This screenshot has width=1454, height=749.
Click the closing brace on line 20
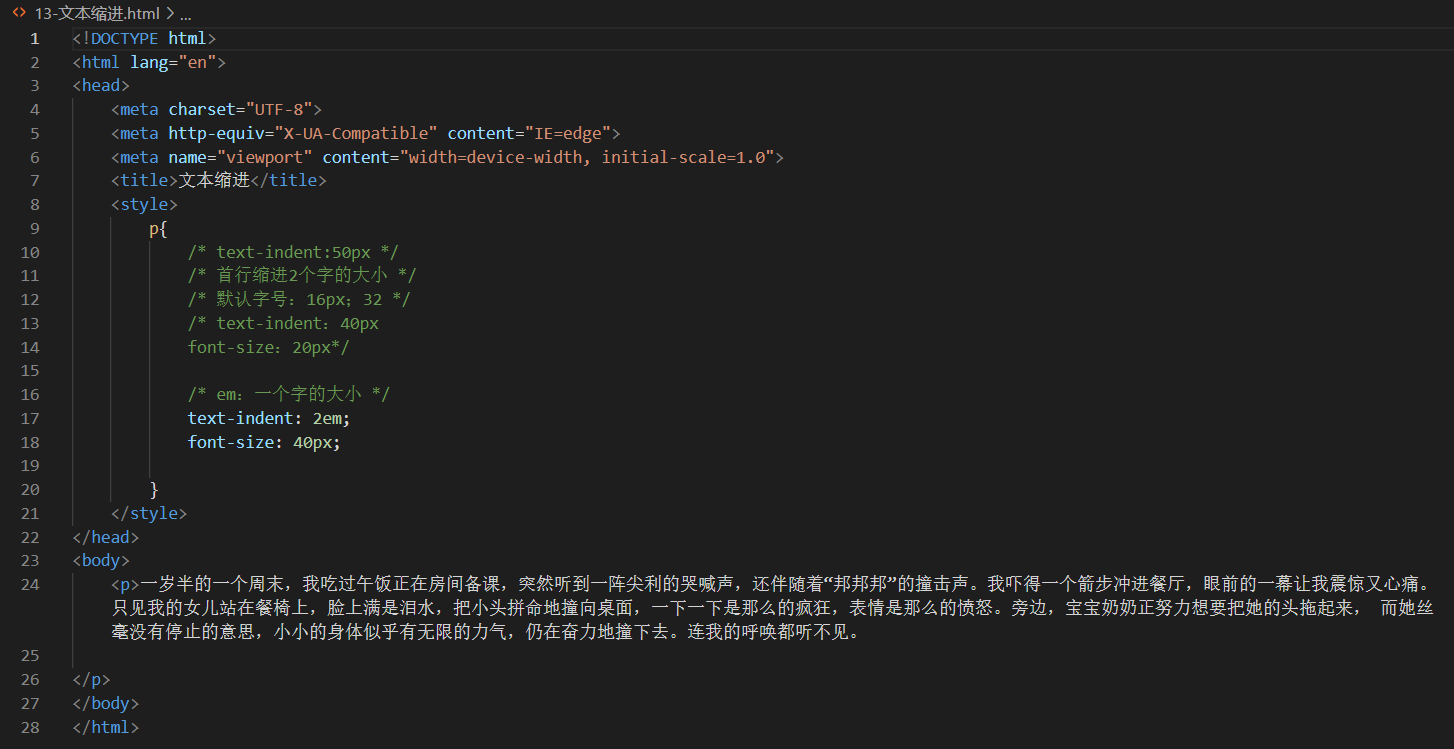(x=154, y=489)
